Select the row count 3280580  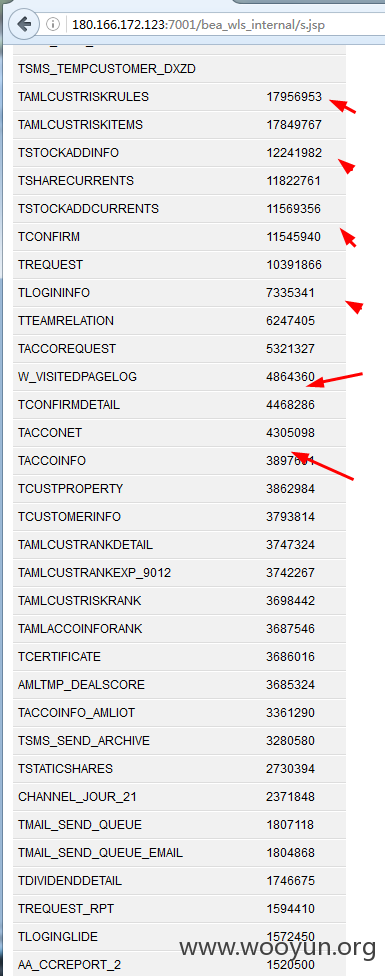290,741
